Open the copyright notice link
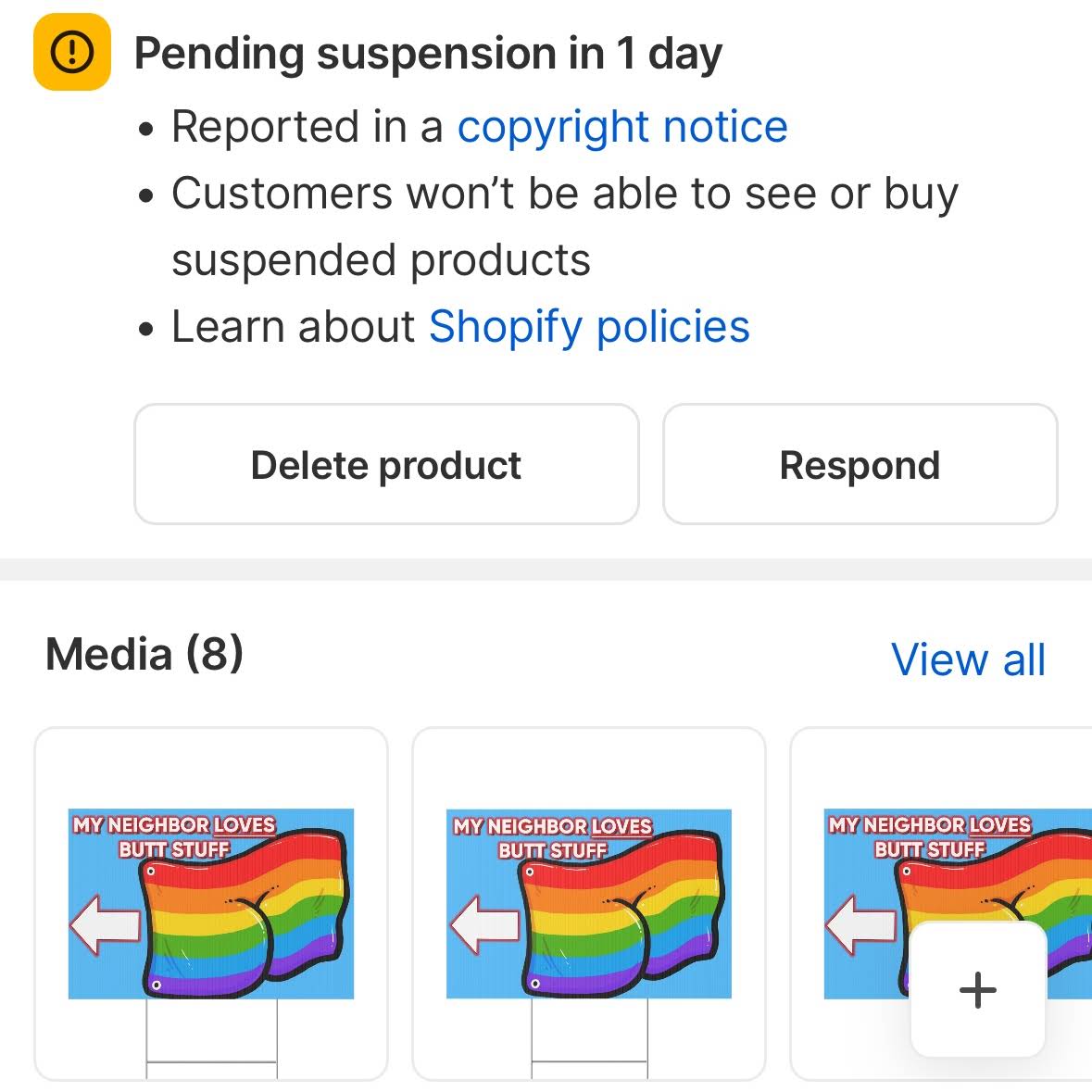This screenshot has height=1092, width=1092. [x=622, y=127]
